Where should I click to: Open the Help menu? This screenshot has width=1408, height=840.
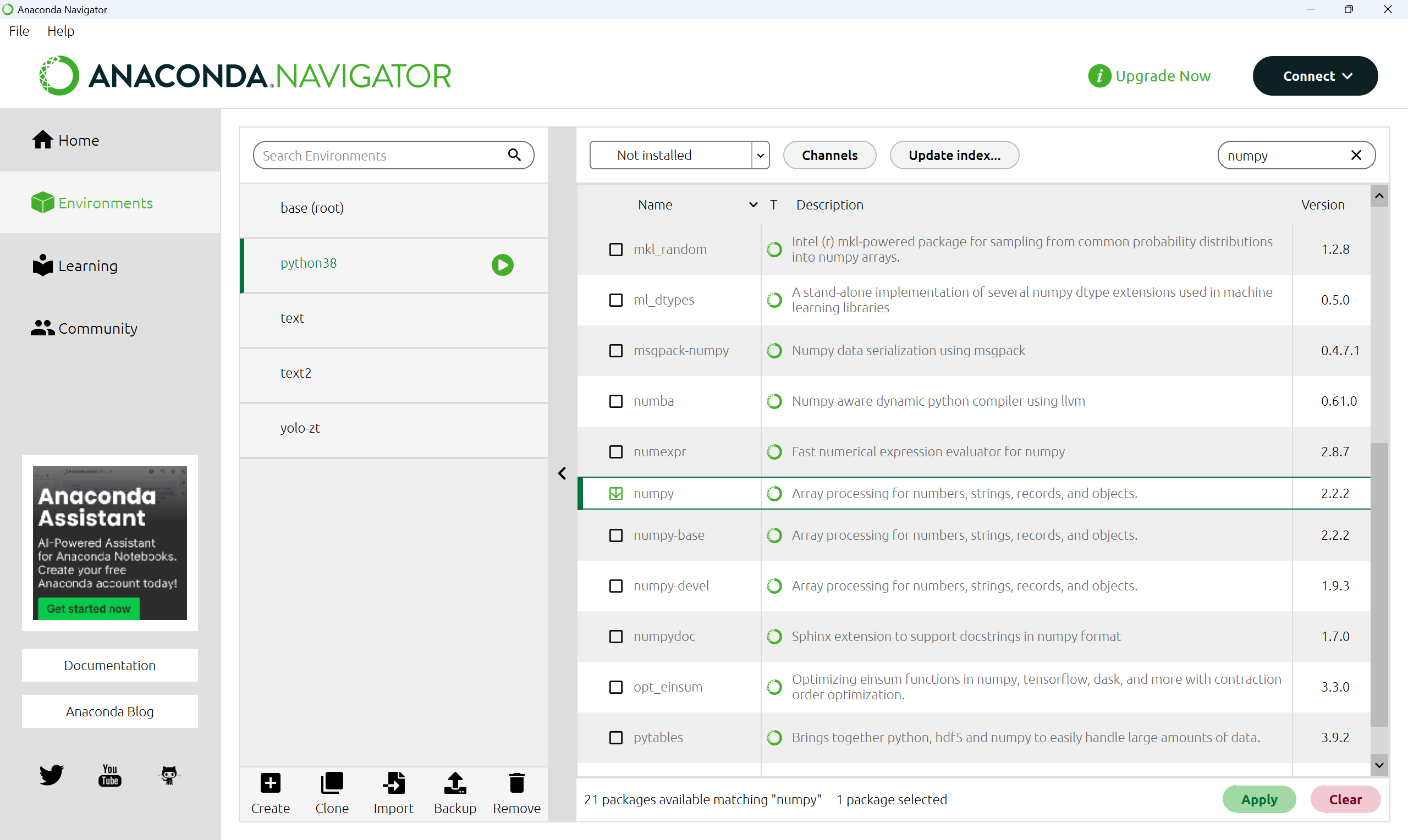pos(61,31)
